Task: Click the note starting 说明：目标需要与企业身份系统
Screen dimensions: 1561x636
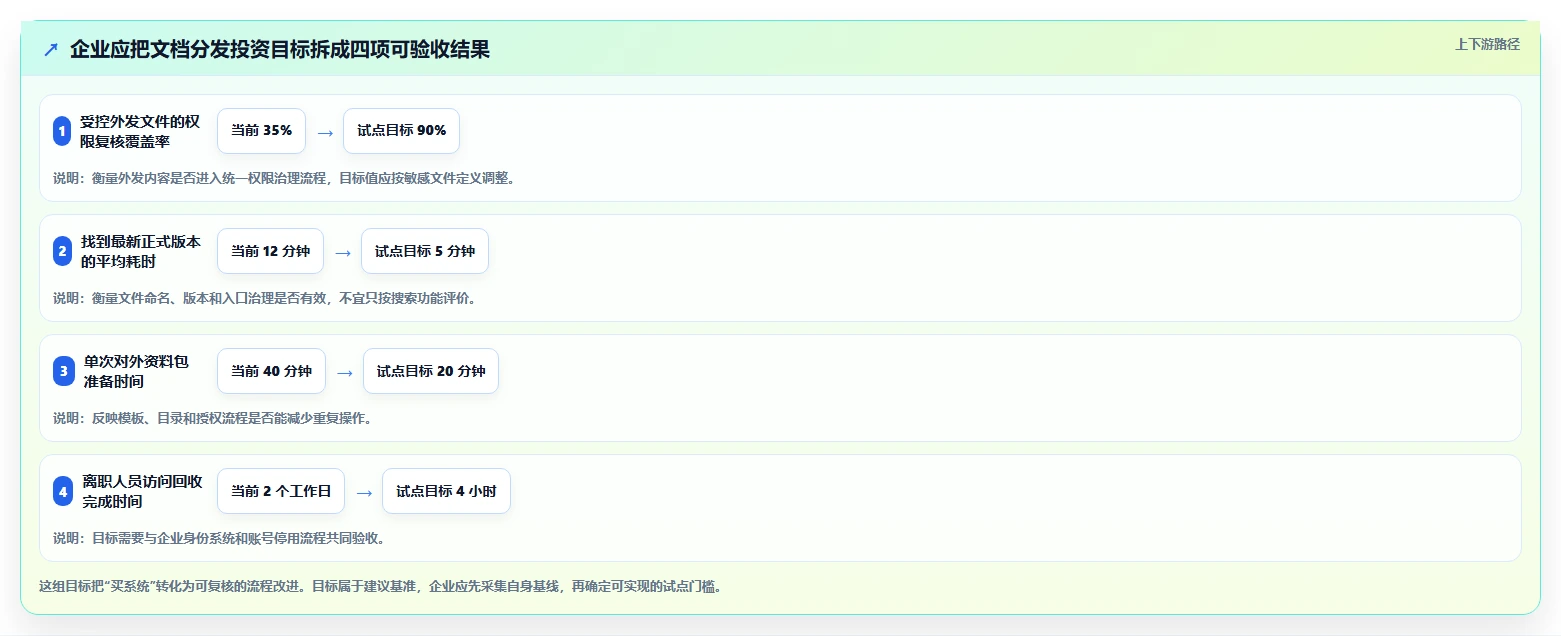Action: tap(219, 538)
